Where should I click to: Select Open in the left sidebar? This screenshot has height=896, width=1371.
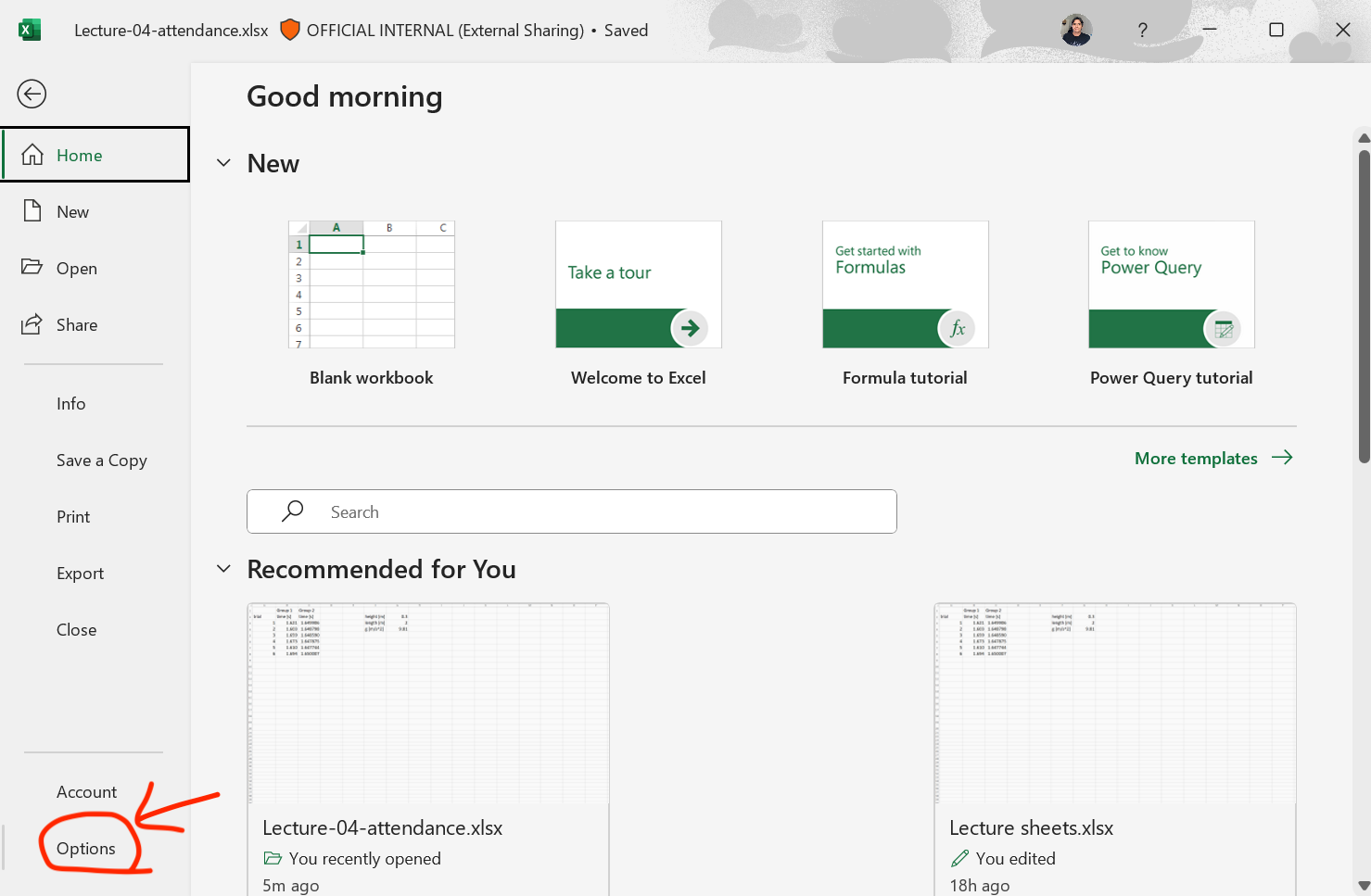pyautogui.click(x=76, y=269)
